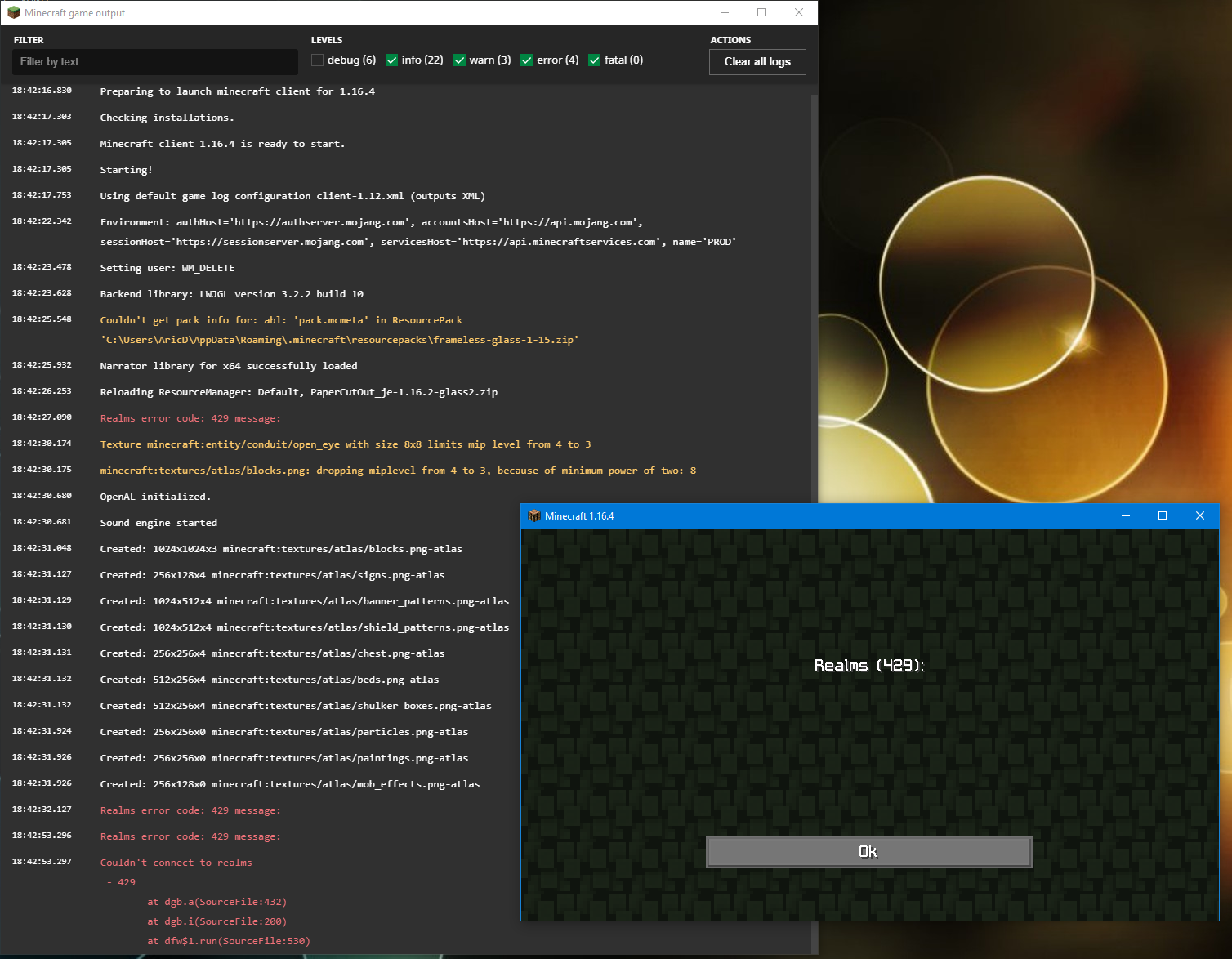Image resolution: width=1232 pixels, height=959 pixels.
Task: Close the Minecraft 1.16.4 game window
Action: click(1200, 516)
